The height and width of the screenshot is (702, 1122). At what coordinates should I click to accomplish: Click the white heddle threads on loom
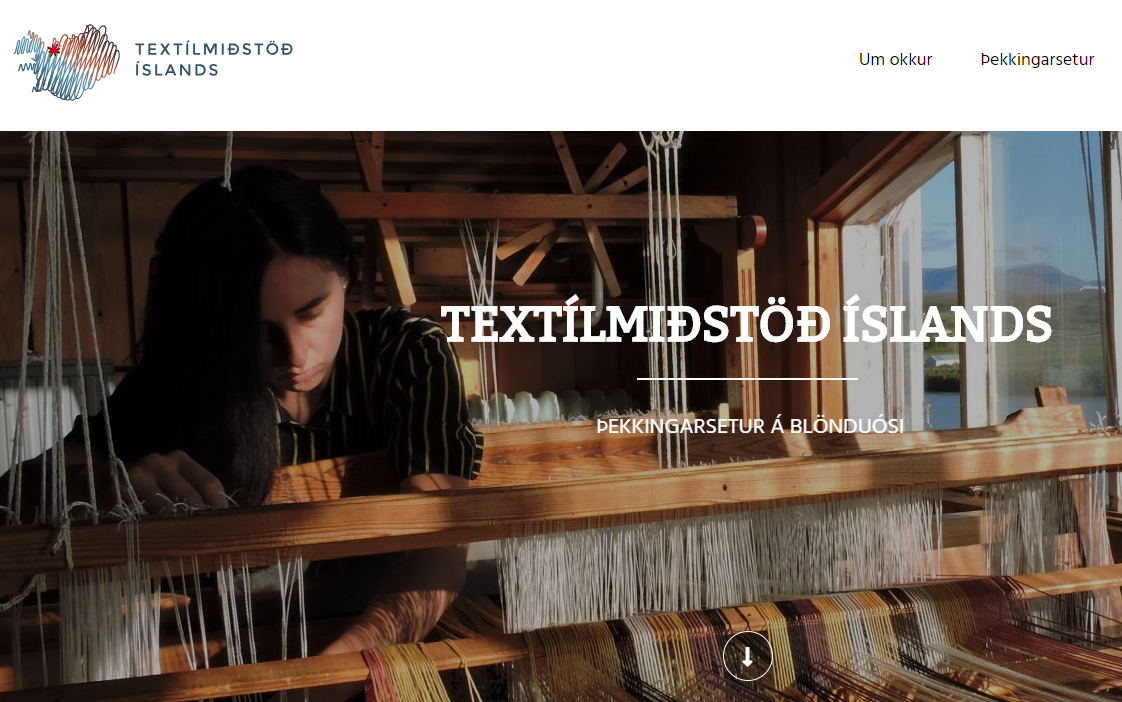coord(716,558)
